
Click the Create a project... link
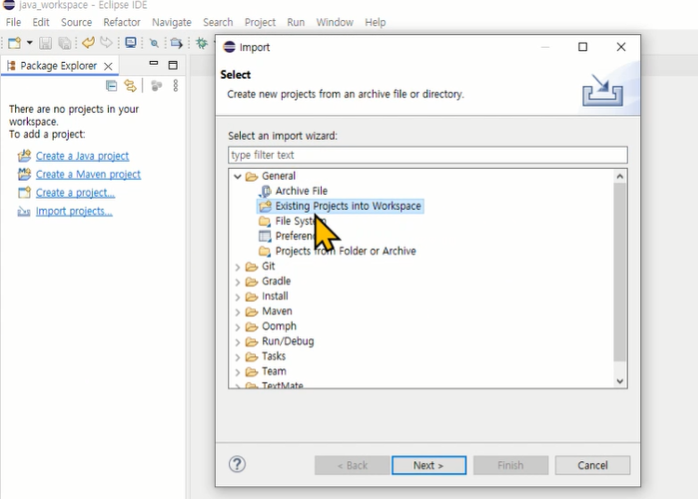coord(75,193)
